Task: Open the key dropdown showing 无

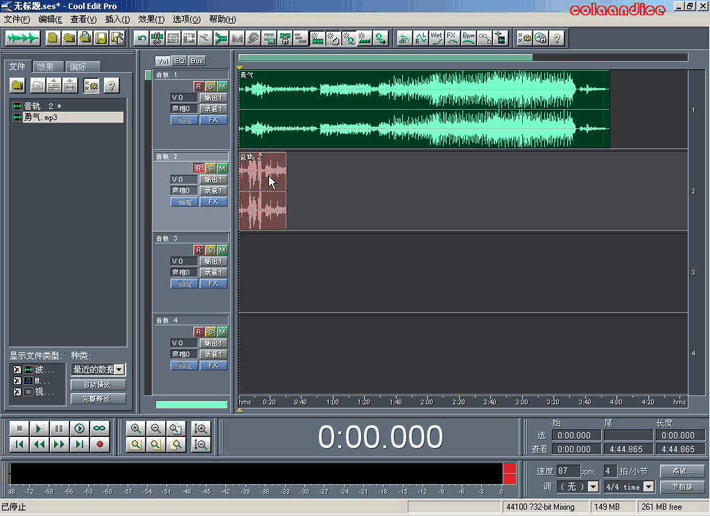Action: point(593,486)
